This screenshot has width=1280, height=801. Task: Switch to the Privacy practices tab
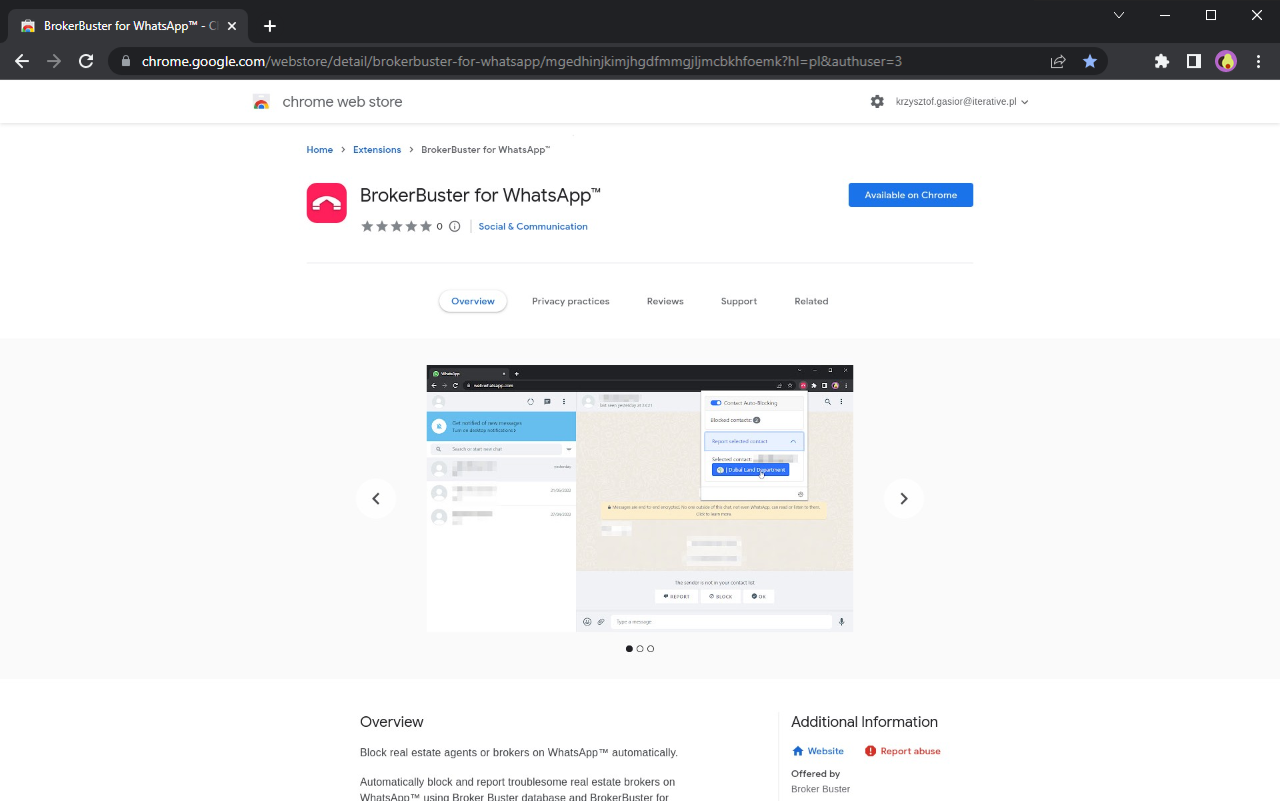point(571,301)
